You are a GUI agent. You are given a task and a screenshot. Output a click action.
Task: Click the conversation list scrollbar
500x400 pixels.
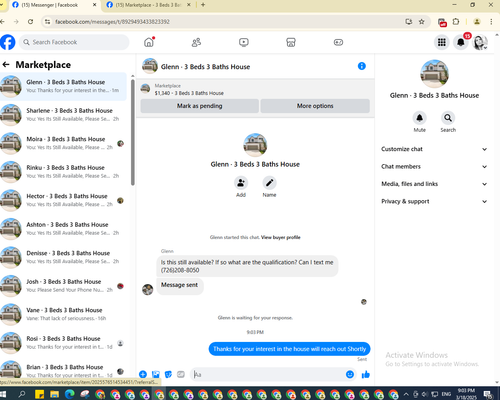click(x=133, y=132)
